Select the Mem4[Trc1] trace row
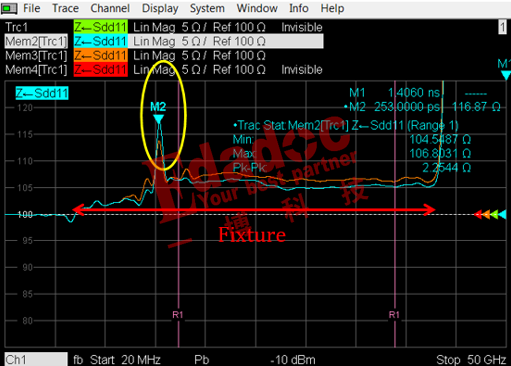 coord(164,69)
